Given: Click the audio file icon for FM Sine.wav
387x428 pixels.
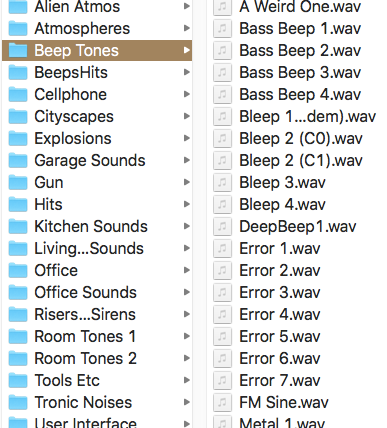Looking at the screenshot, I should pos(222,402).
